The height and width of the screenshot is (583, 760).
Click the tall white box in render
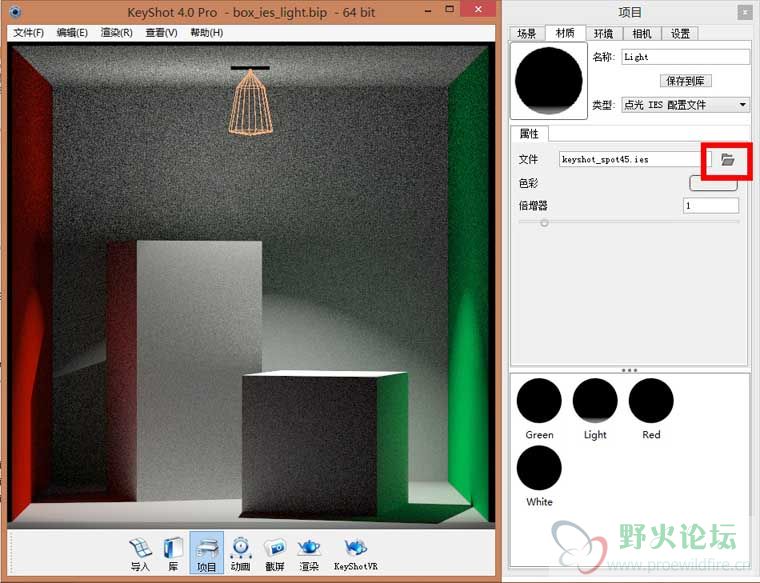tap(199, 371)
